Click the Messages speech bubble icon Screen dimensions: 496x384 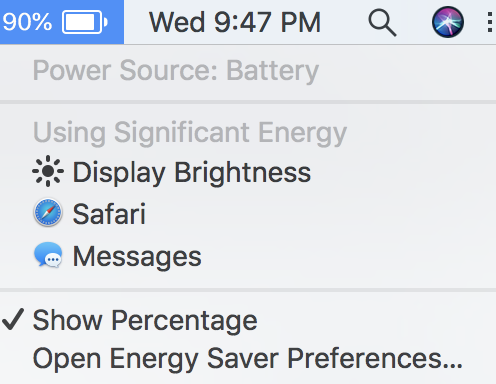48,255
